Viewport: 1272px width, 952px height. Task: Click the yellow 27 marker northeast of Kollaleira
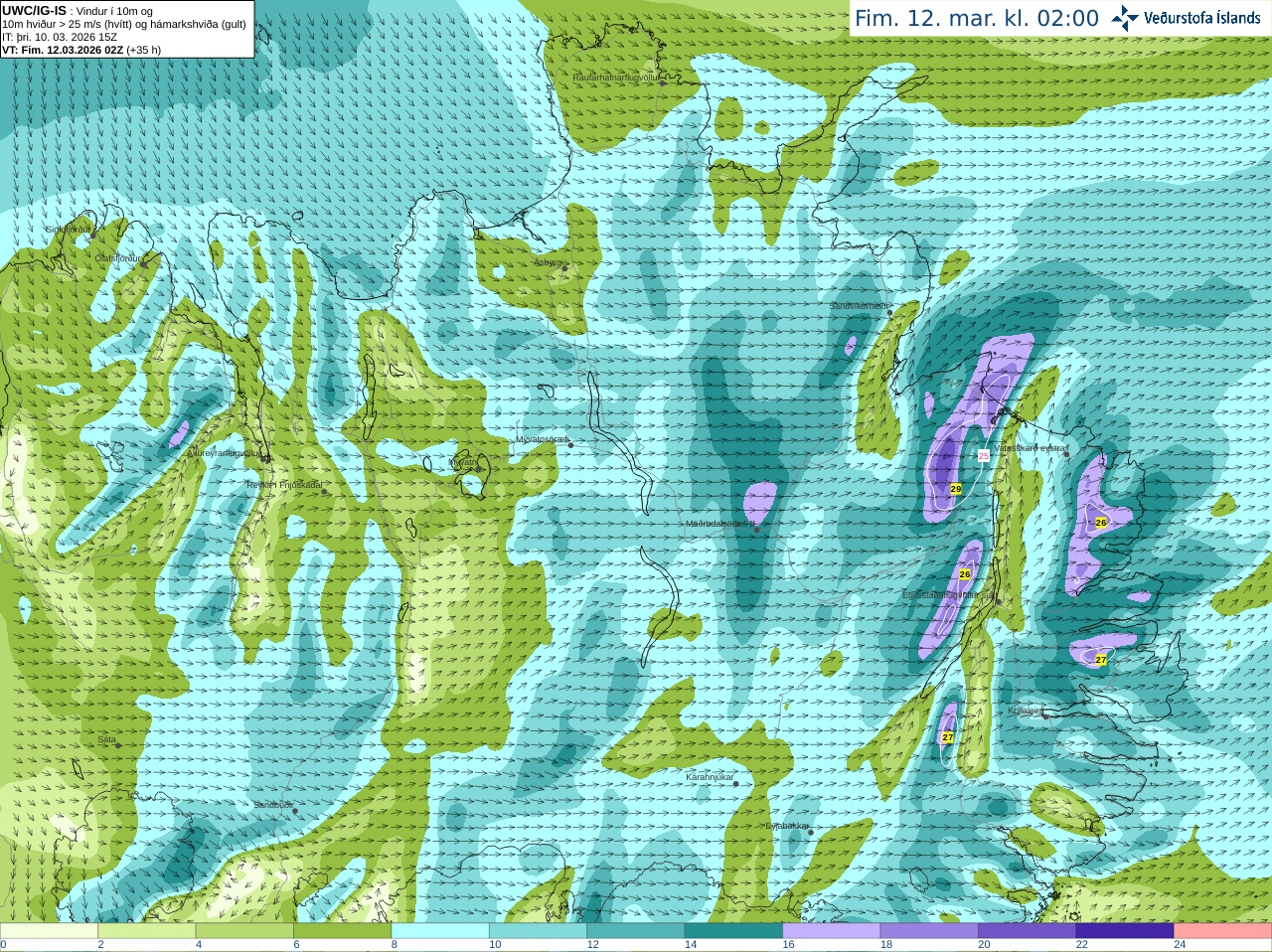[x=1101, y=660]
